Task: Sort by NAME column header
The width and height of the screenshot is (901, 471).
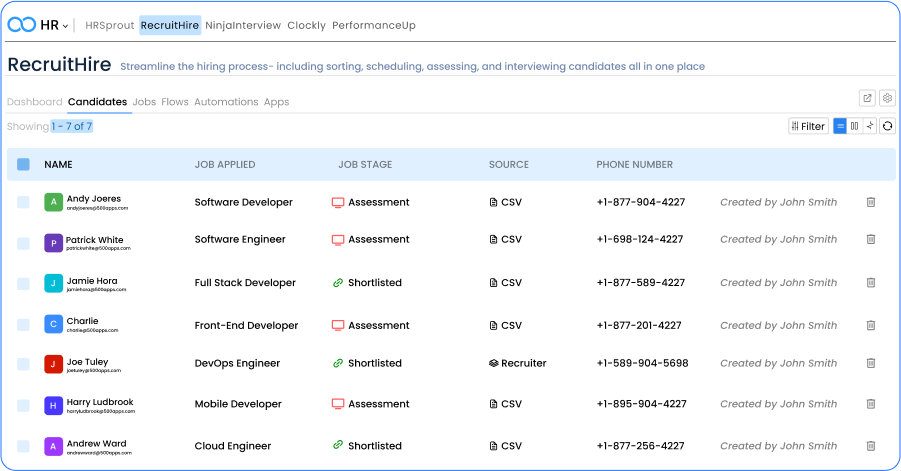Action: 58,164
